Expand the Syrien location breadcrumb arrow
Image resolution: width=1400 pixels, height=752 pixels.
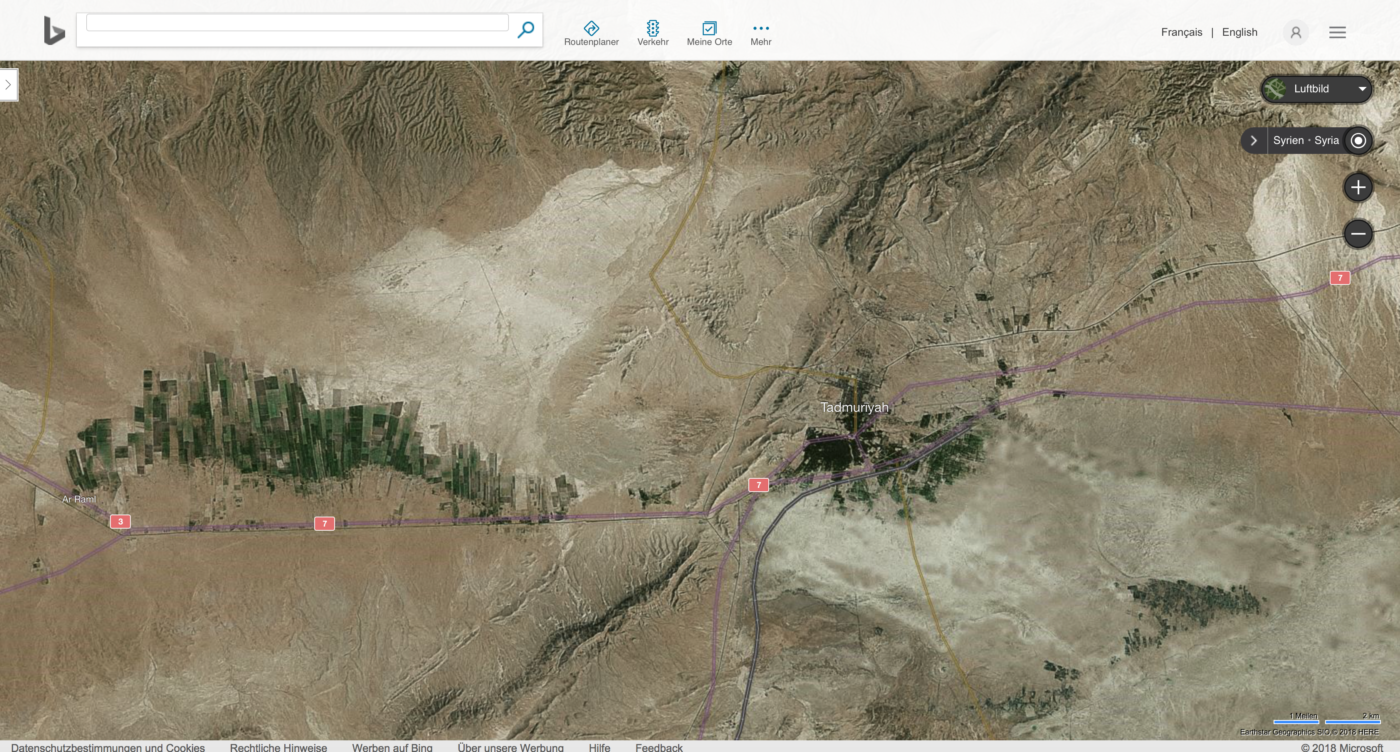[x=1254, y=141]
